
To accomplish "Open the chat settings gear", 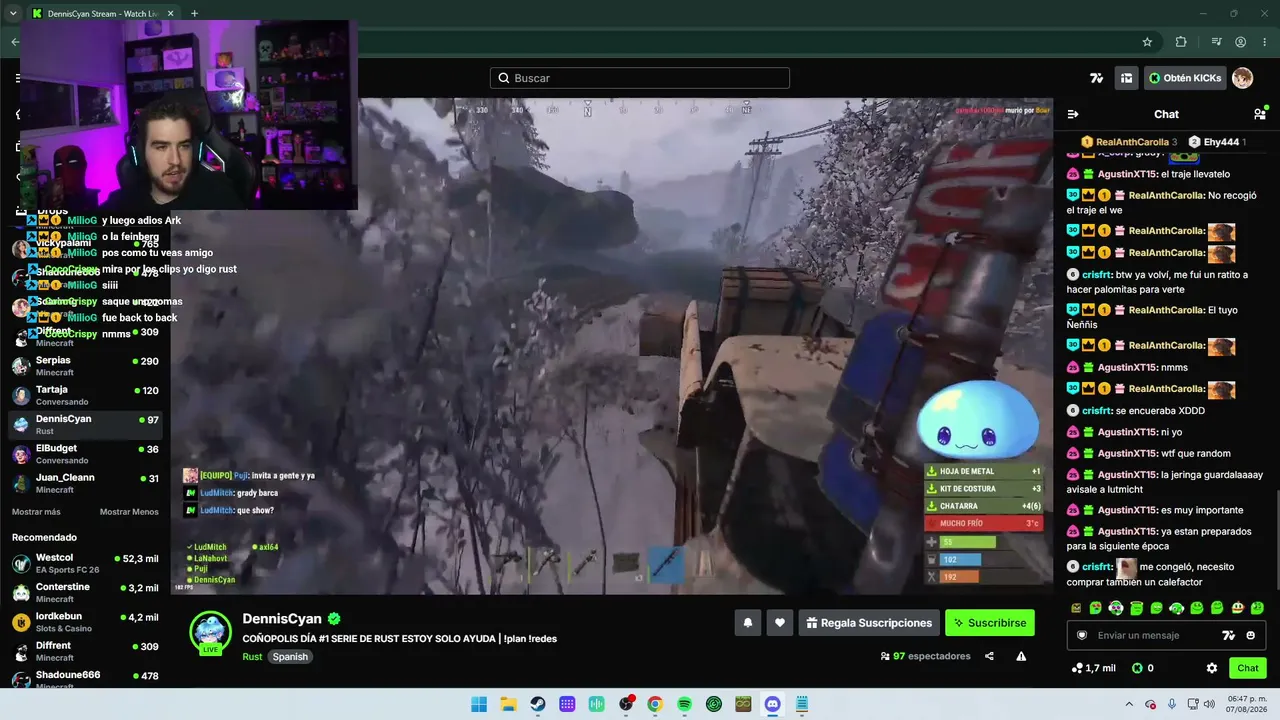I will [1212, 668].
